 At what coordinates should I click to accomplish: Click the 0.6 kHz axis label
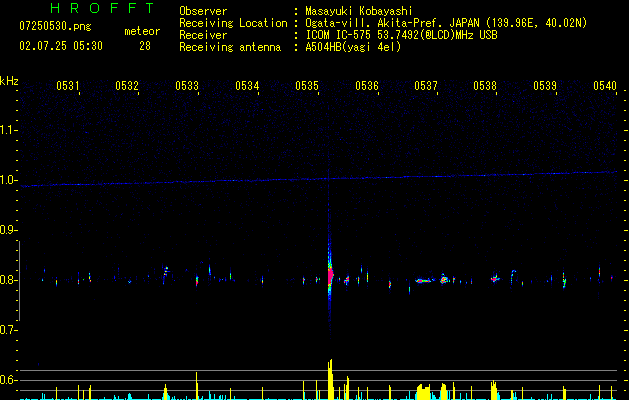pos(7,380)
